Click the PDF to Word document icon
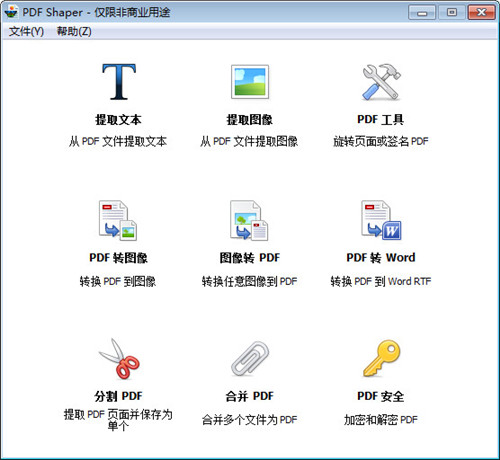Image resolution: width=500 pixels, height=460 pixels. point(381,220)
